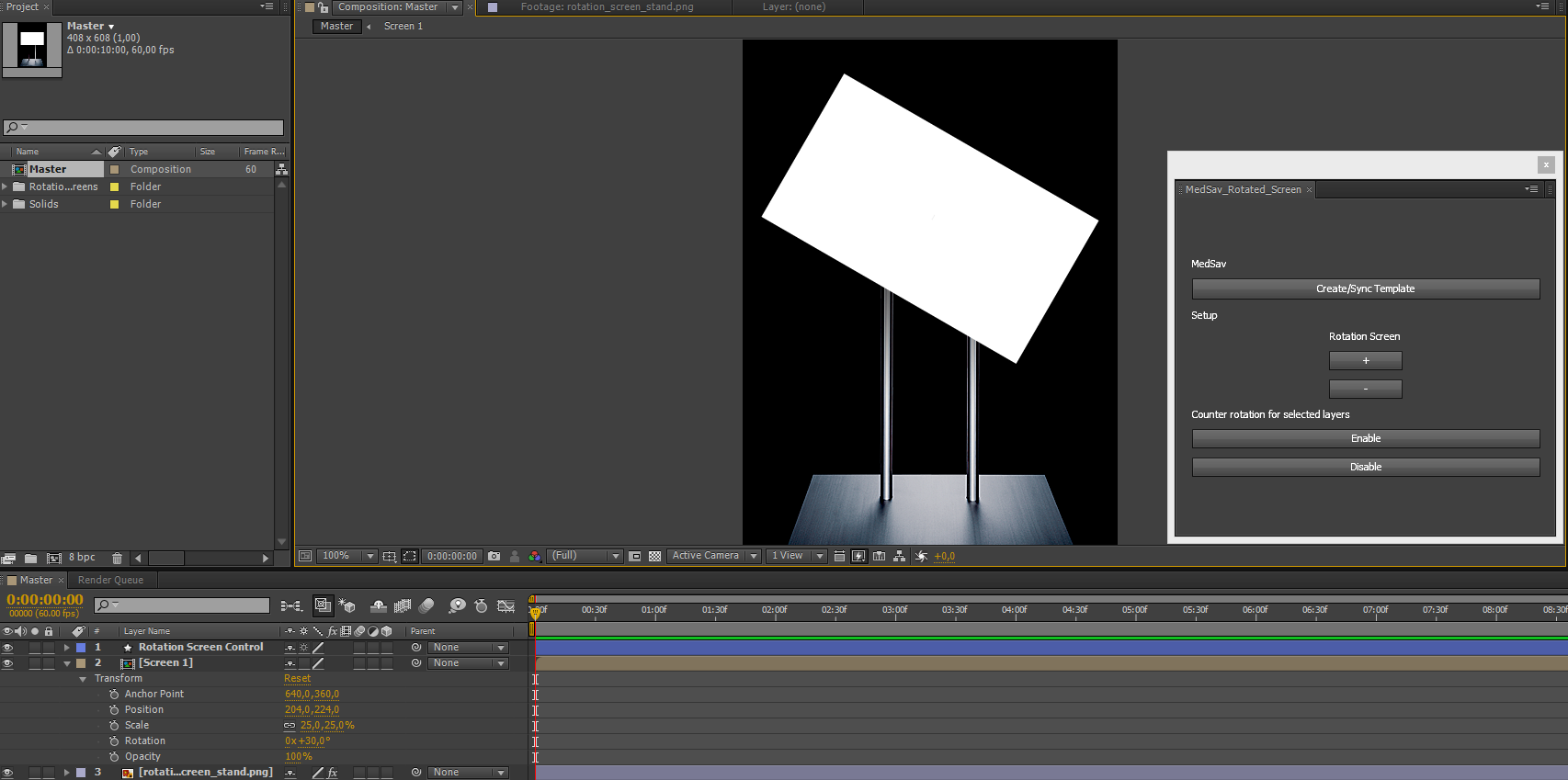The height and width of the screenshot is (780, 1568).
Task: Open the Brainstorm button in timeline
Action: click(x=457, y=605)
